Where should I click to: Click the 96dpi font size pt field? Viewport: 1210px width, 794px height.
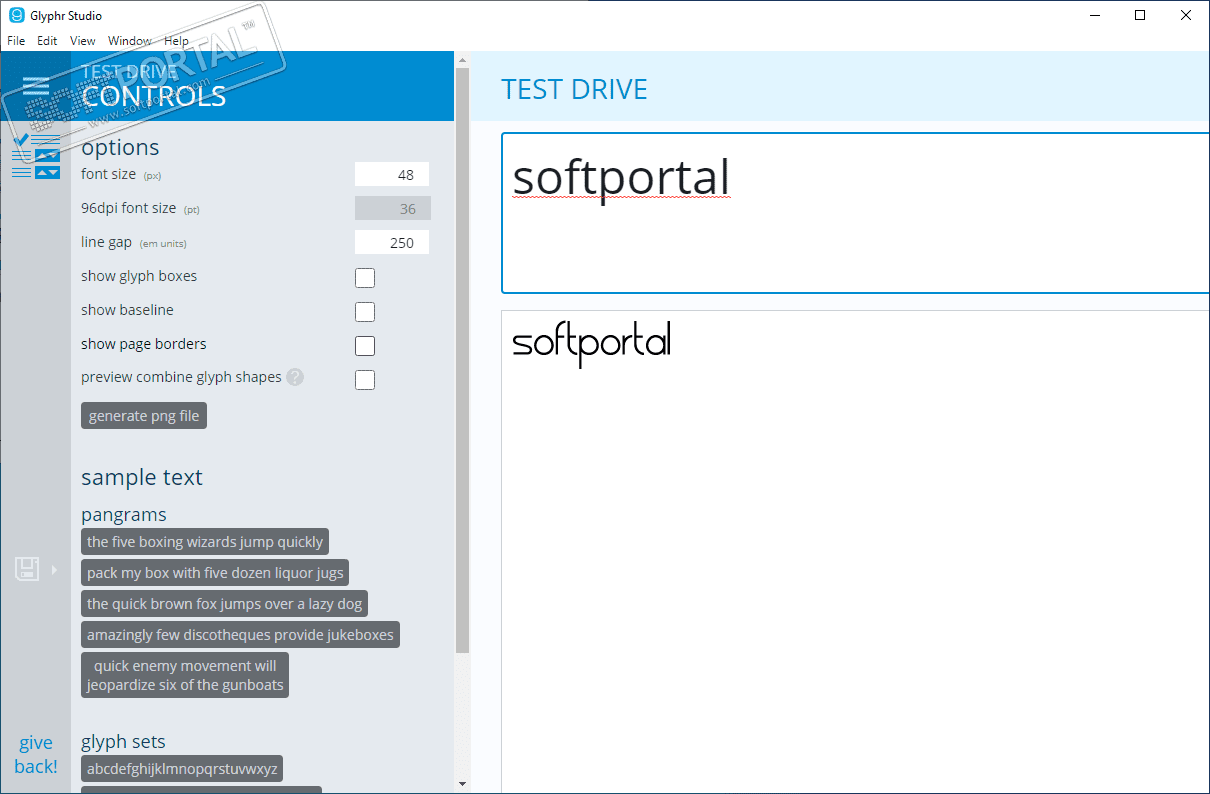coord(392,208)
